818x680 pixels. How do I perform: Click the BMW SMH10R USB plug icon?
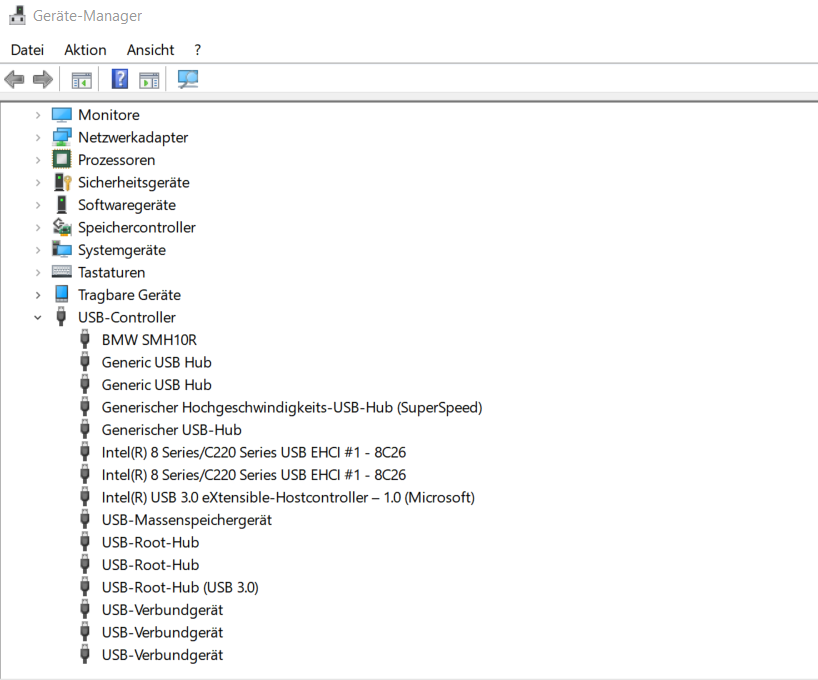85,340
